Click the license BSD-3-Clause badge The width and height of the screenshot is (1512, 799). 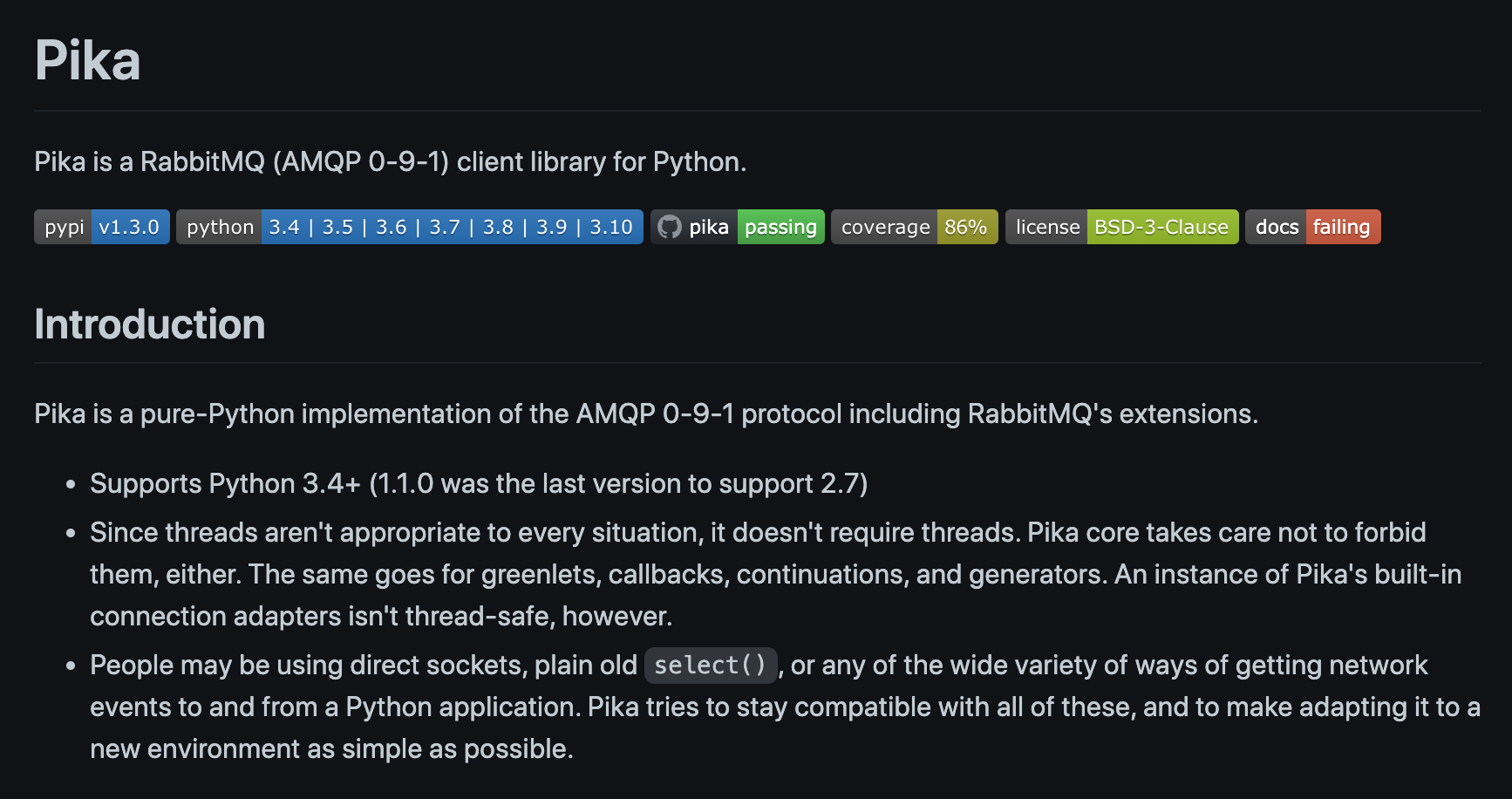click(x=1122, y=227)
